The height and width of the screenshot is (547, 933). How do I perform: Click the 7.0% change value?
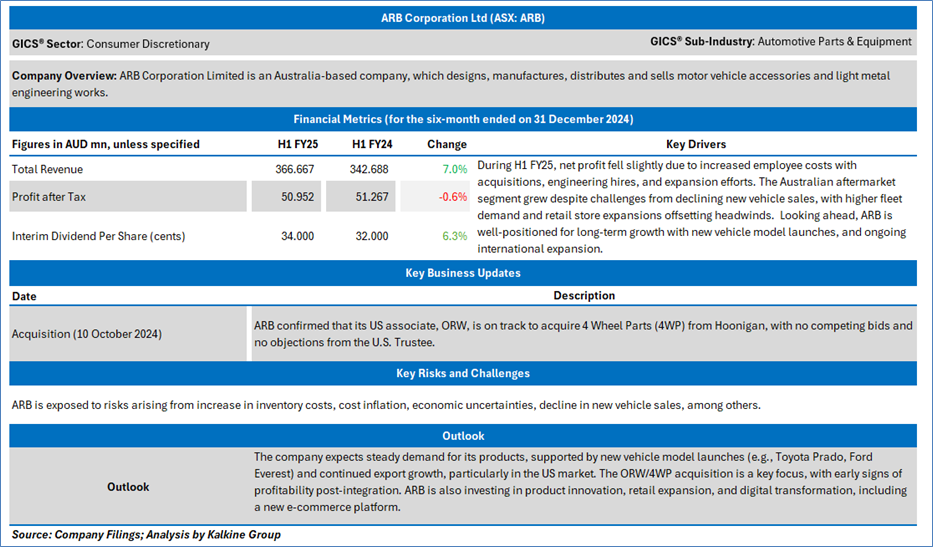455,170
